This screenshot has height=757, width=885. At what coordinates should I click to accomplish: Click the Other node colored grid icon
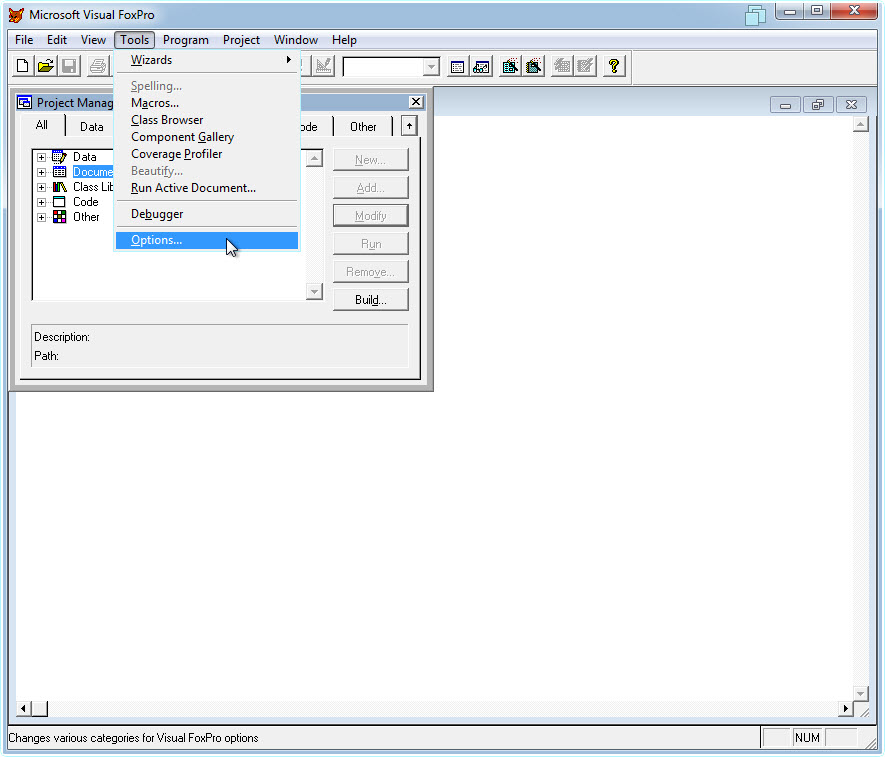click(59, 217)
